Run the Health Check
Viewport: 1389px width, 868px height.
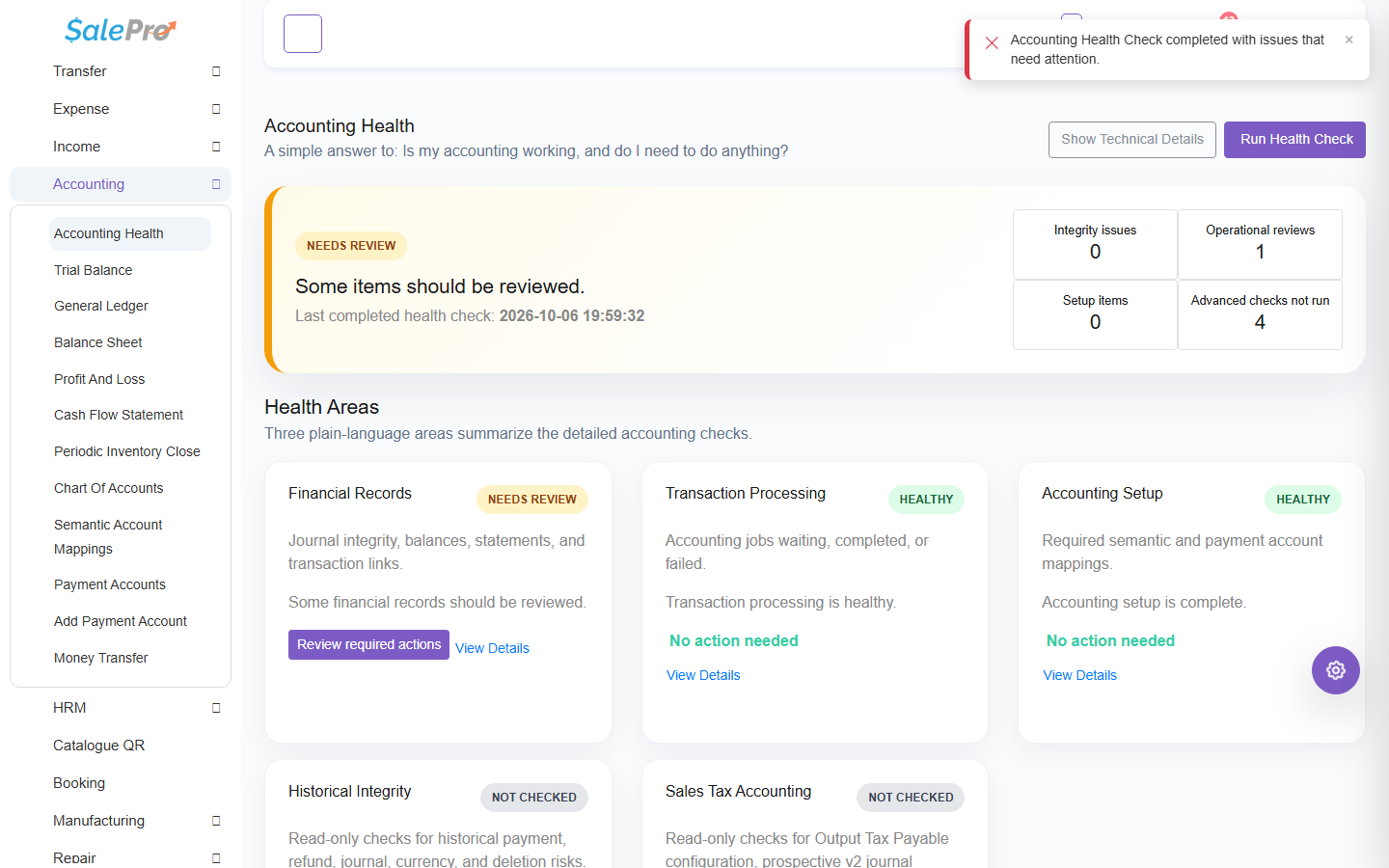(1295, 140)
